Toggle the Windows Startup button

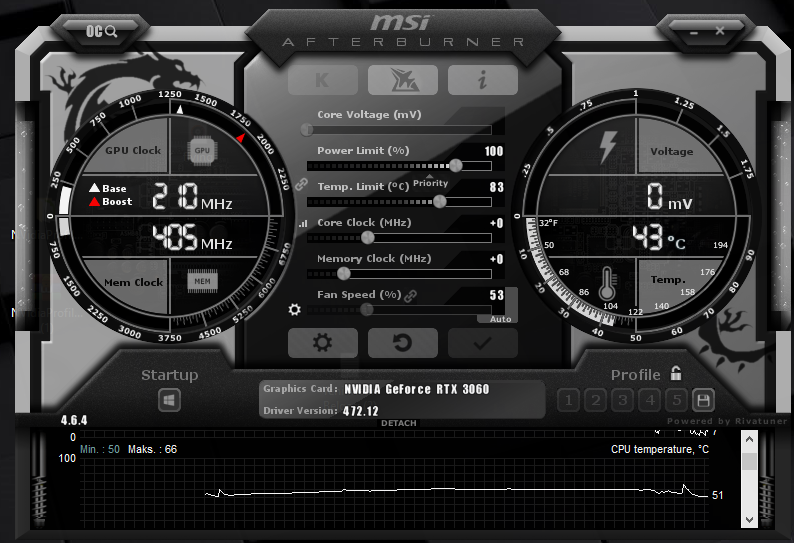[x=169, y=400]
